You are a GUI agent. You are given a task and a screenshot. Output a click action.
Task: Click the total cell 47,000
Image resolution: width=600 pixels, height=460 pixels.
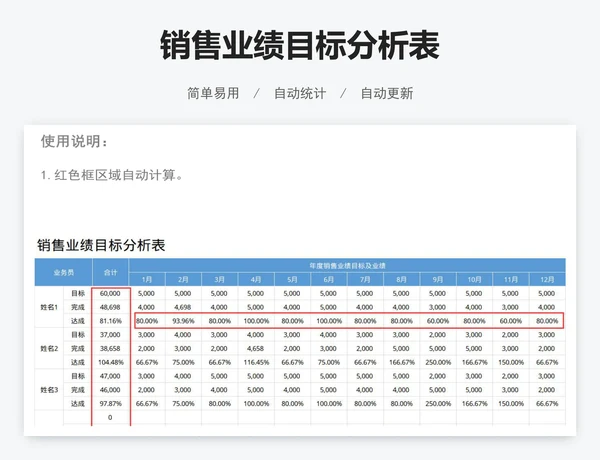(110, 376)
